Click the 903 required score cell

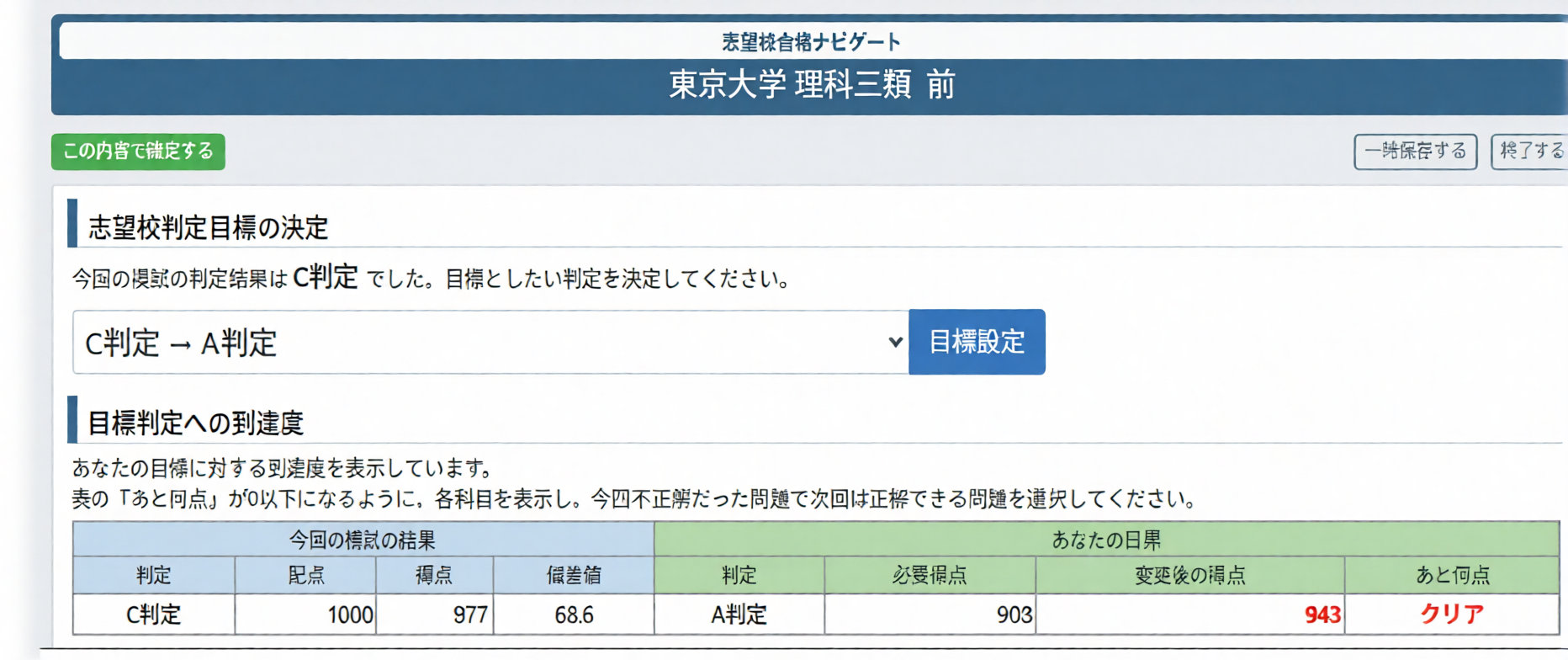coord(930,615)
